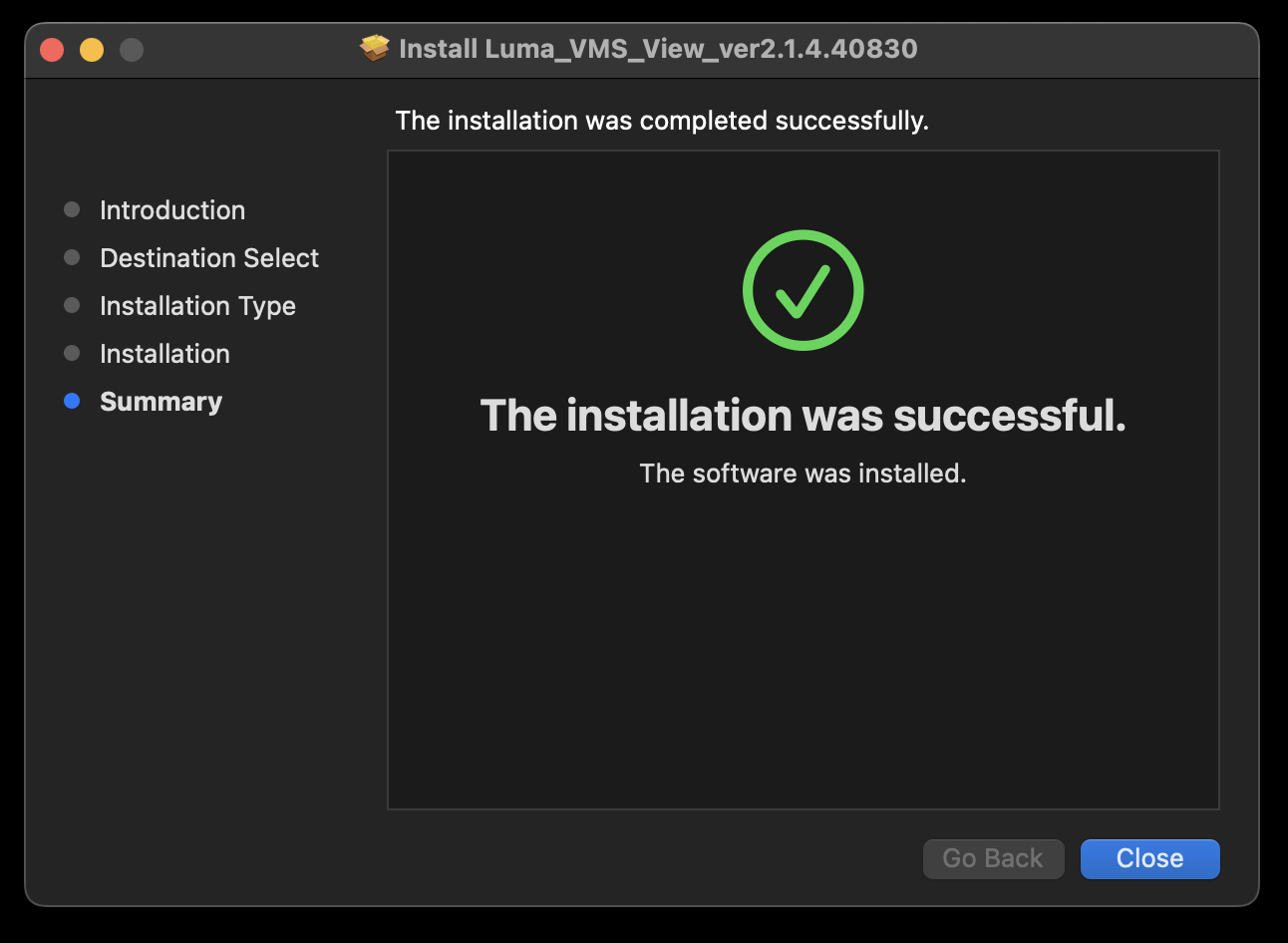
Task: Click the yellow minimize traffic light
Action: (x=91, y=49)
